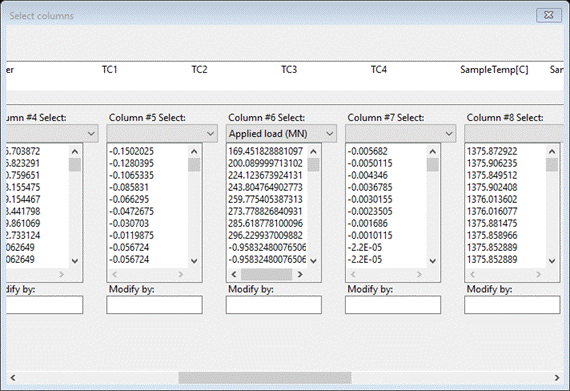Click the TC4 header label
This screenshot has height=391, width=570.
click(379, 69)
